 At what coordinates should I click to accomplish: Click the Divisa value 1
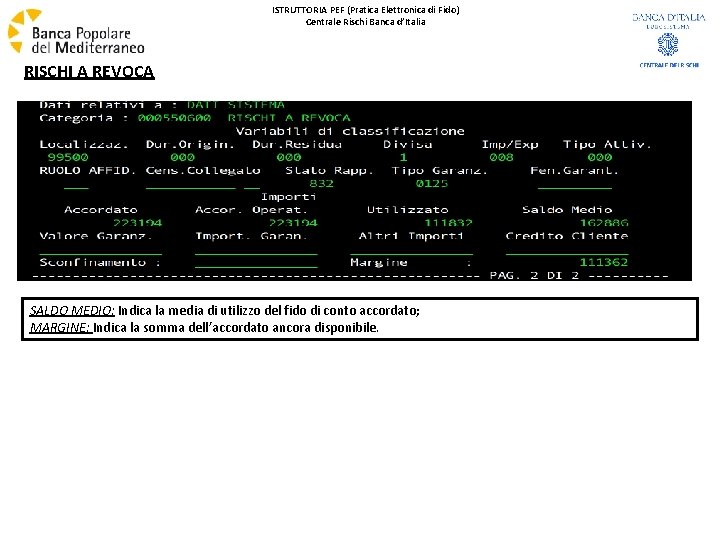403,158
